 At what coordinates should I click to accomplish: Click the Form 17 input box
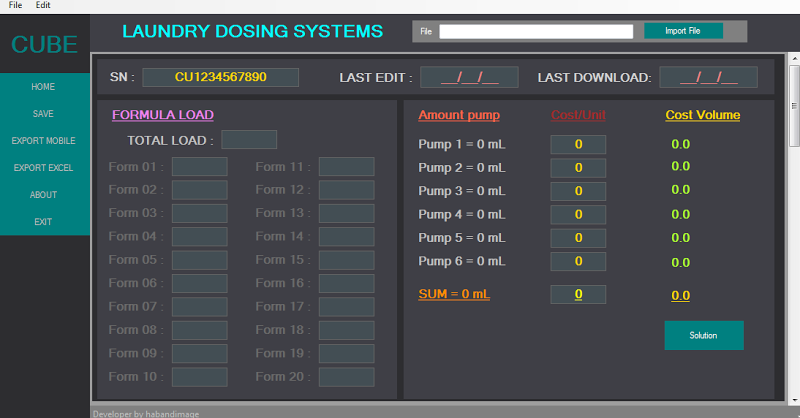point(346,307)
